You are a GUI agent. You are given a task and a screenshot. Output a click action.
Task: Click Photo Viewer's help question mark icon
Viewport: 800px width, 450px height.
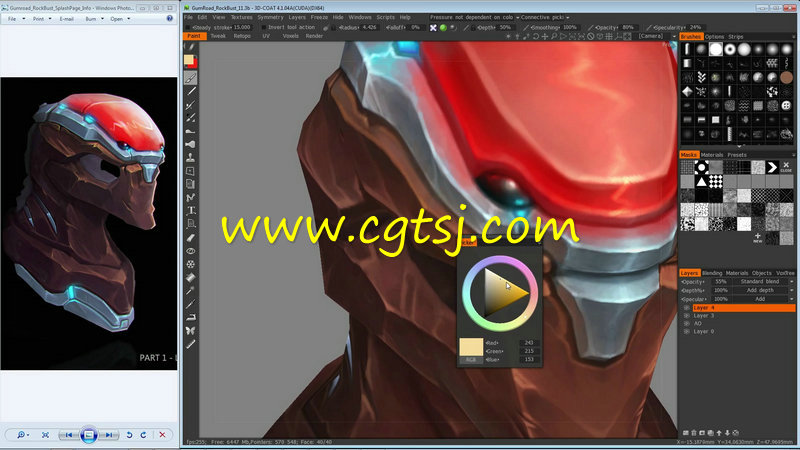tap(169, 18)
